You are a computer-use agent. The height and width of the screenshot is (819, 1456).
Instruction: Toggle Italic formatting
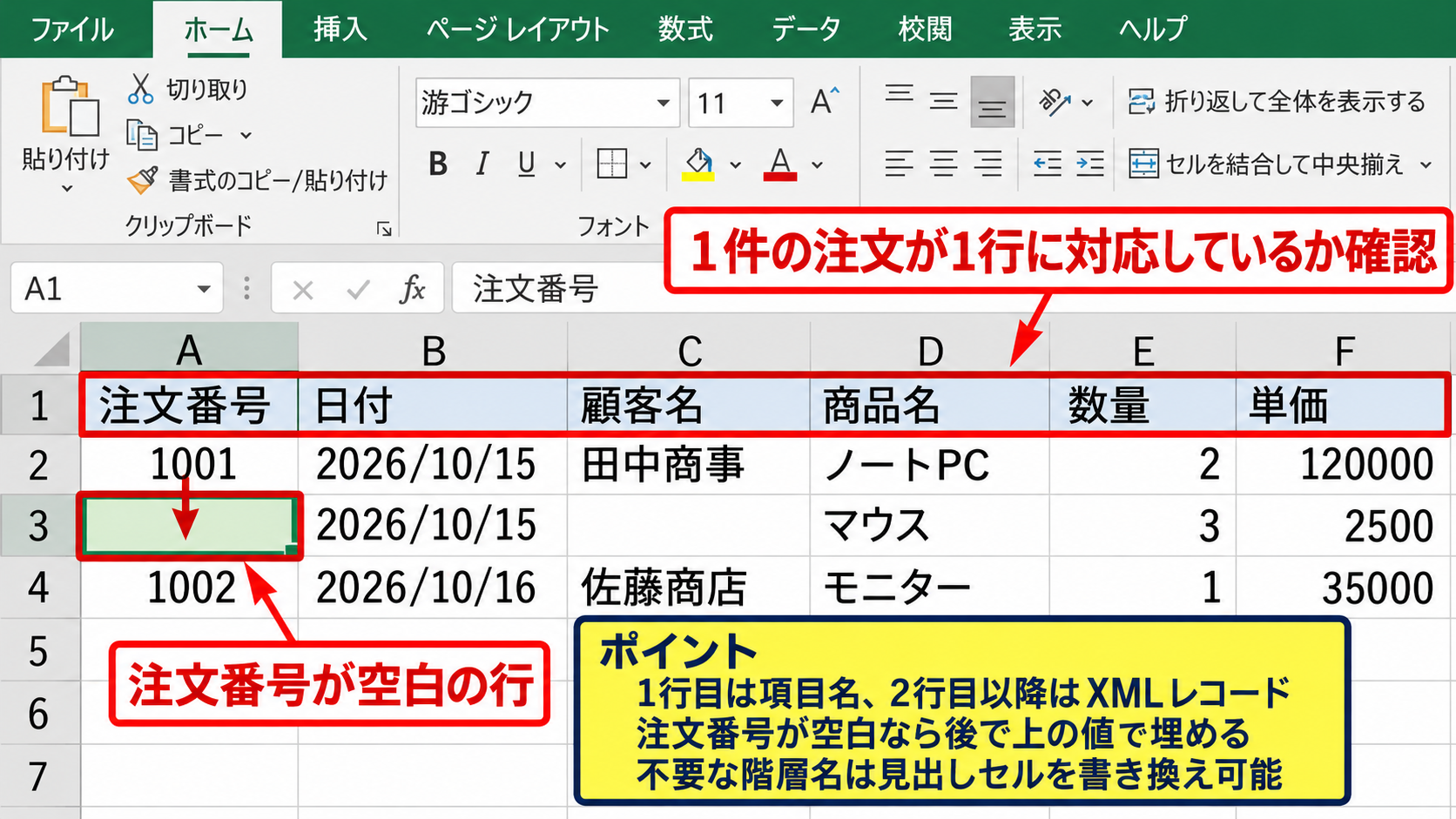pos(482,164)
